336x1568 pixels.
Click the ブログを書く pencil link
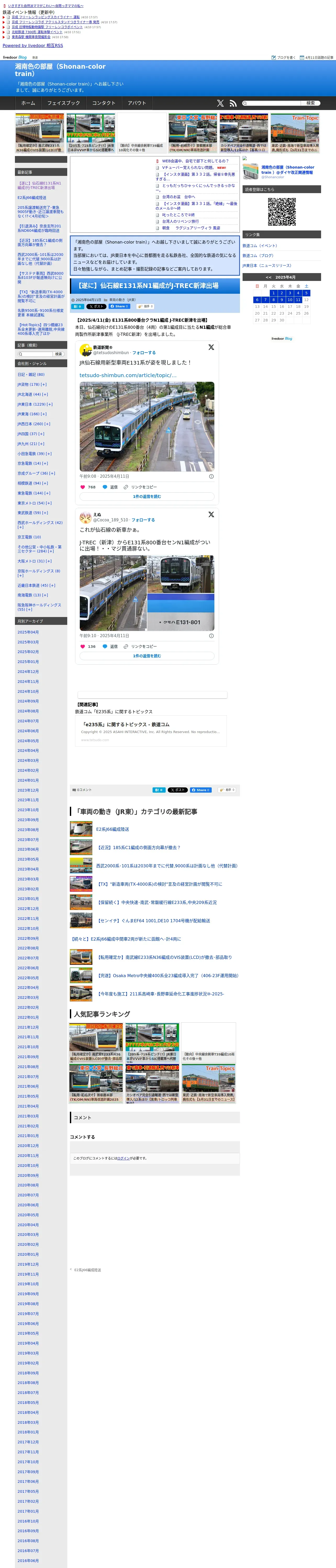point(284,57)
